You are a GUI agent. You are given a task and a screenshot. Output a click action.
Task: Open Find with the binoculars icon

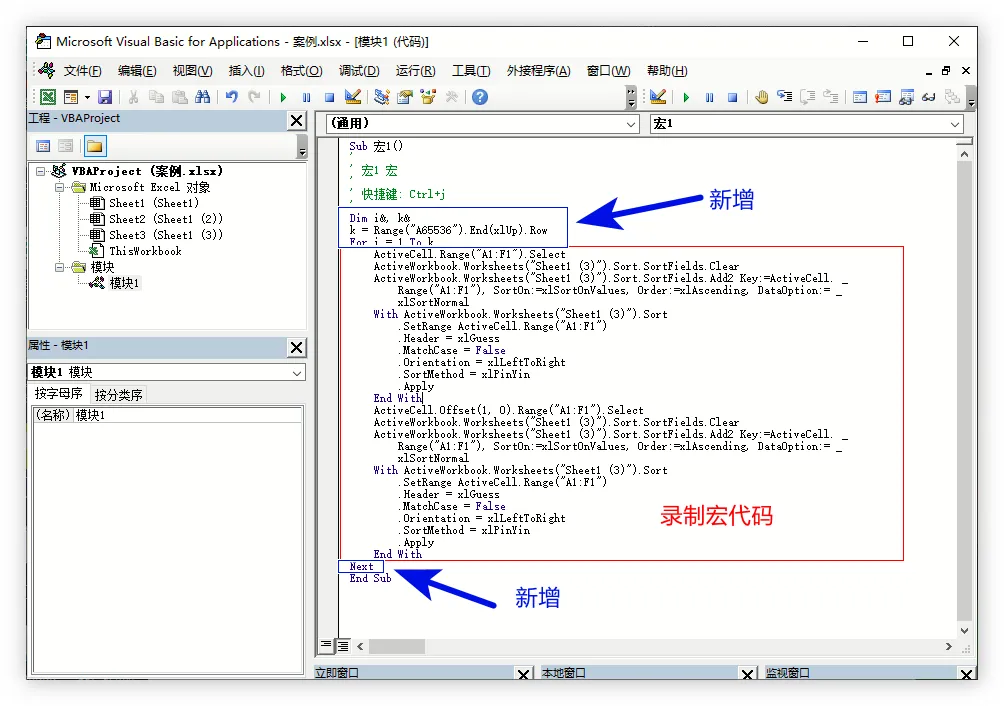click(x=203, y=97)
